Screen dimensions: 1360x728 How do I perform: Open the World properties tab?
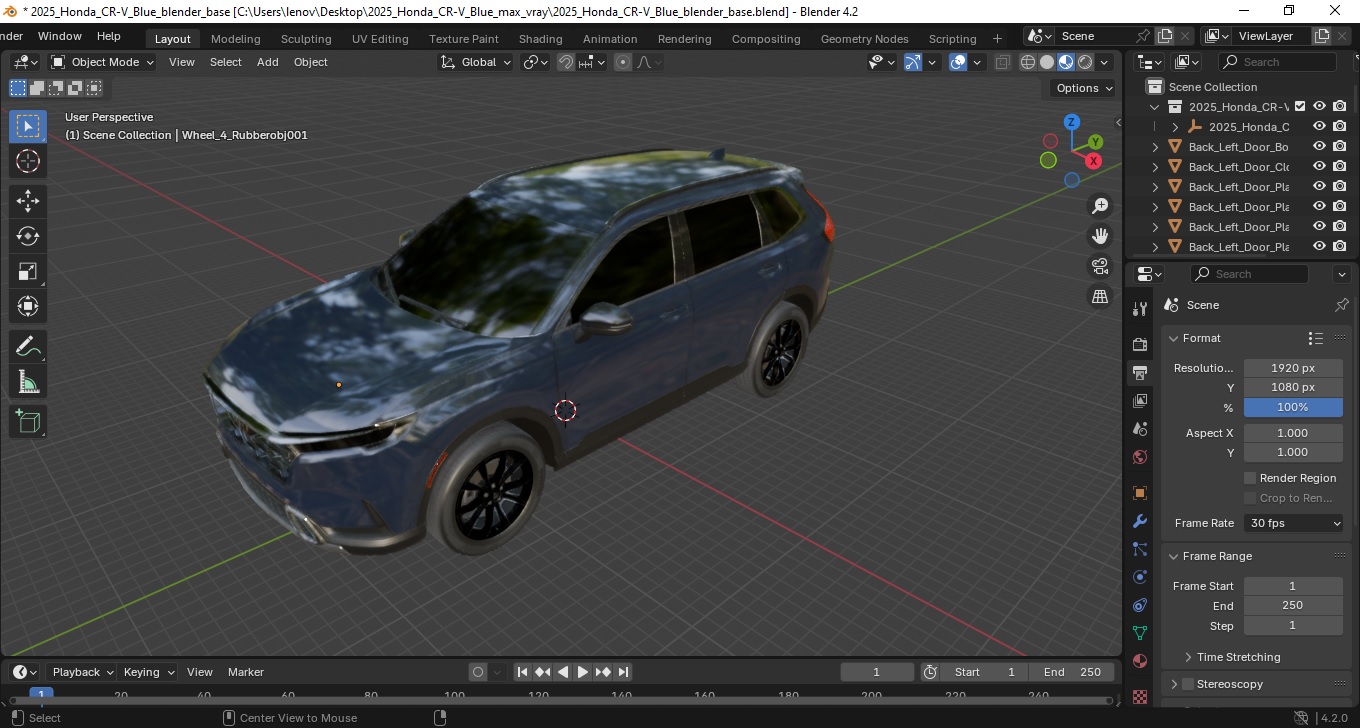click(x=1139, y=457)
